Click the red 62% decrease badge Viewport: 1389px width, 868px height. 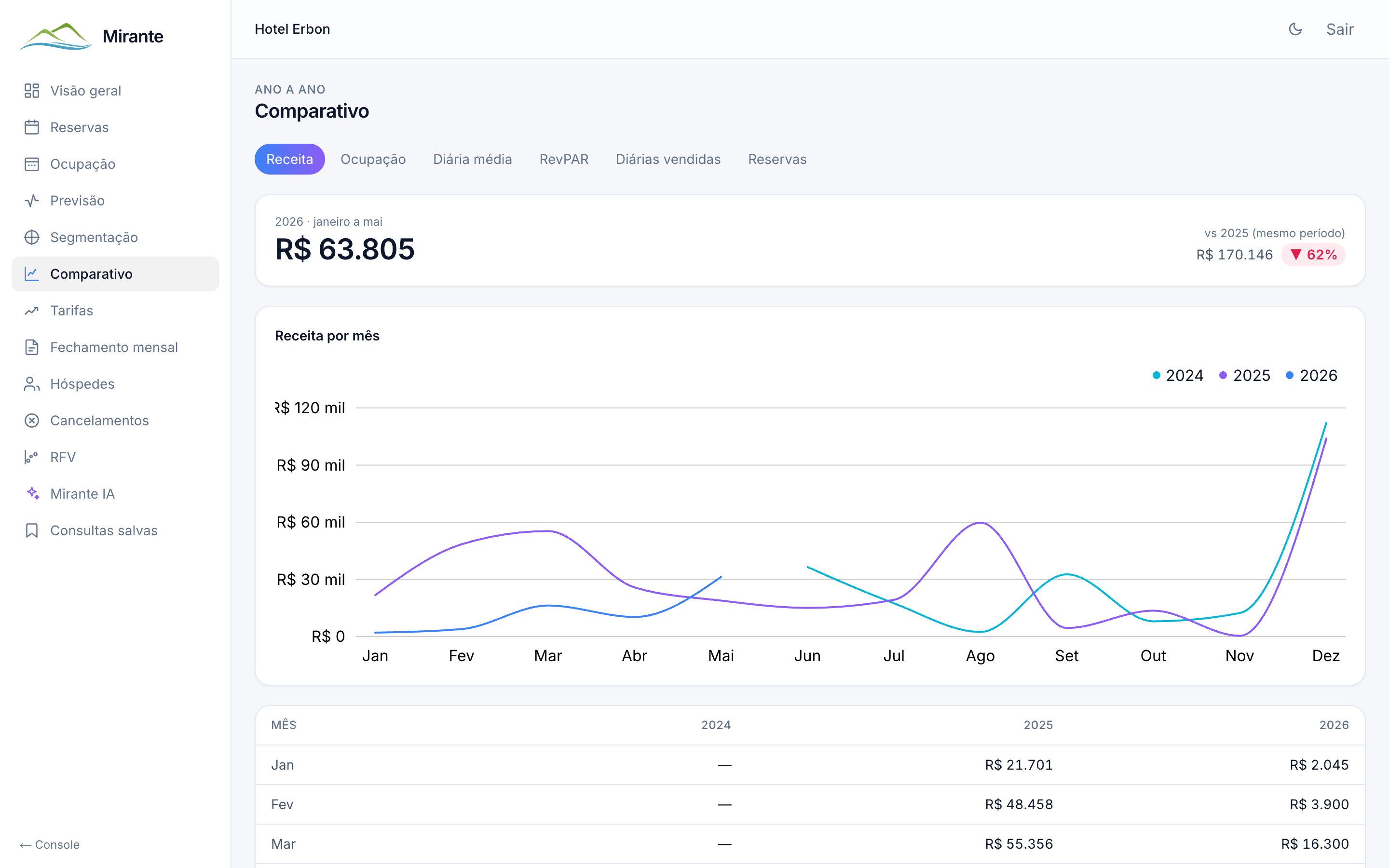click(x=1313, y=255)
